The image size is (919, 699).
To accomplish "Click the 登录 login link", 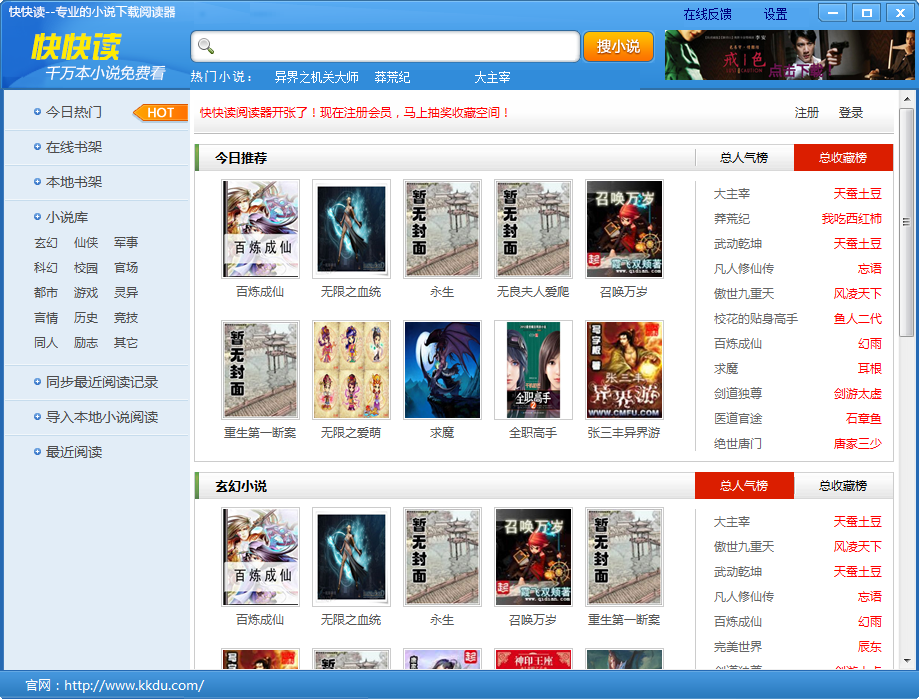I will (851, 113).
